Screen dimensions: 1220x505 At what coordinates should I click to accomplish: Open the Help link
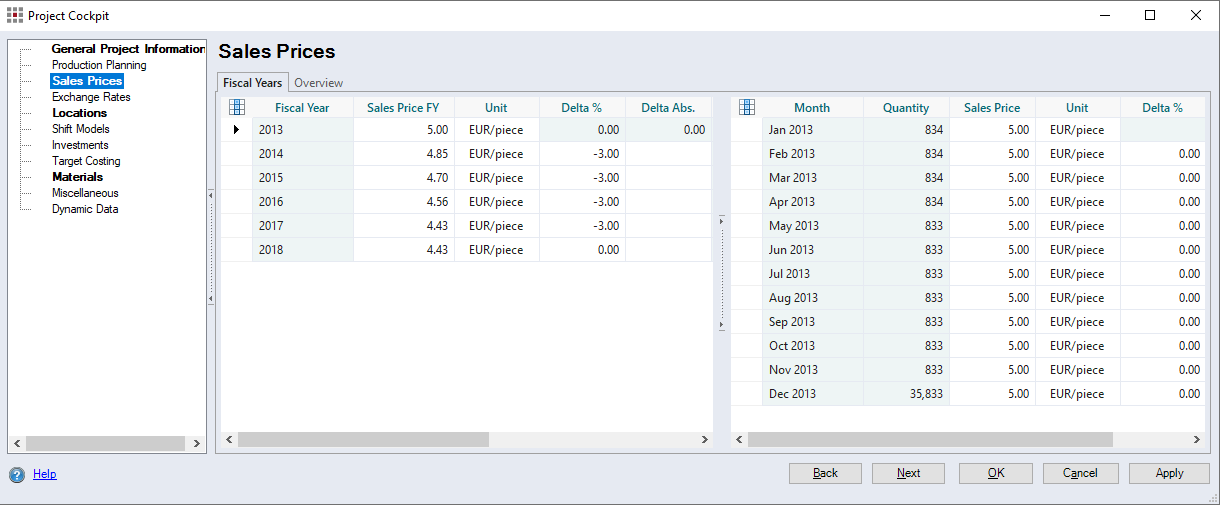click(45, 474)
